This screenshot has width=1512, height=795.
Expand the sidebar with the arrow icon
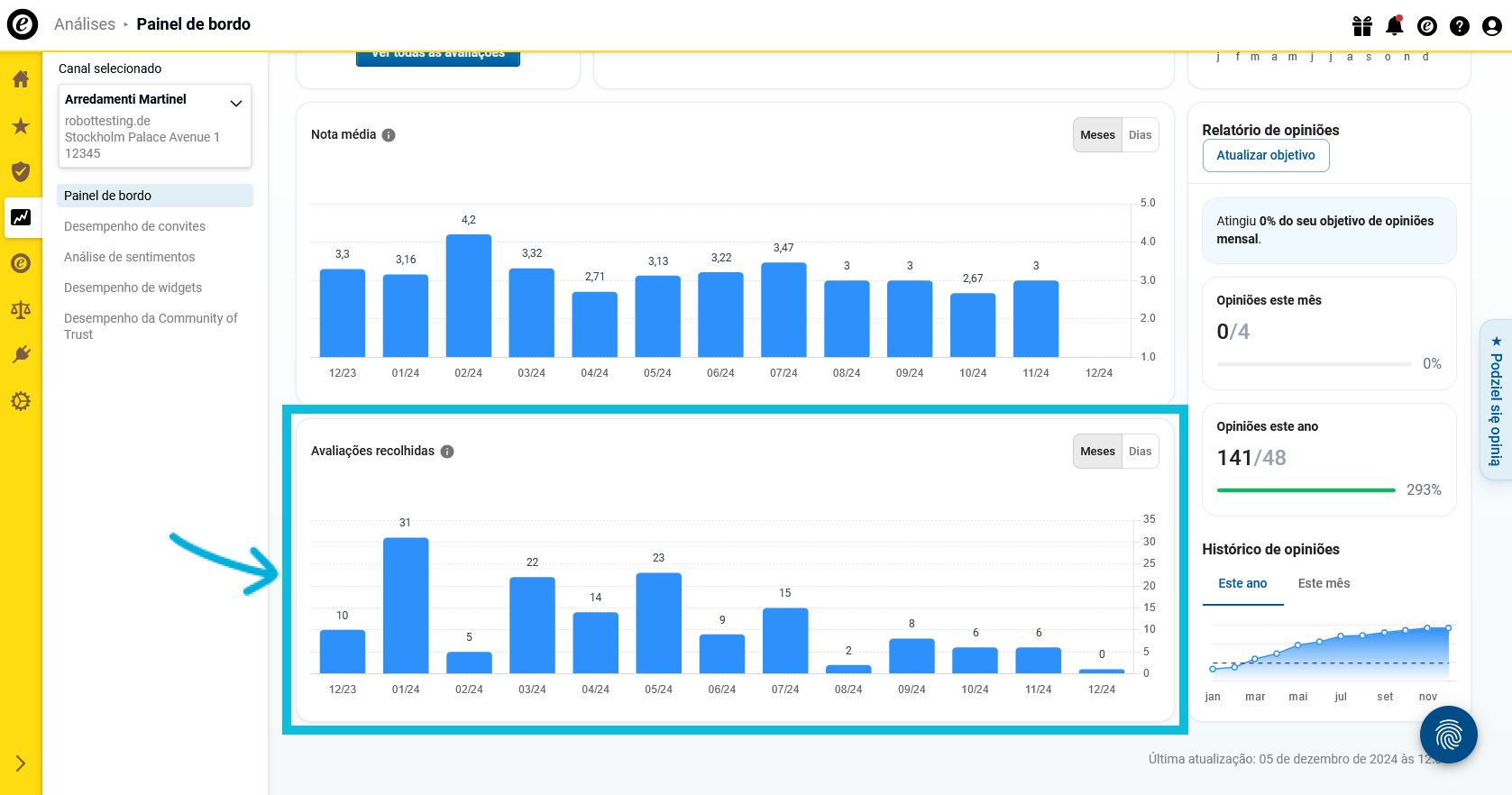pyautogui.click(x=21, y=763)
